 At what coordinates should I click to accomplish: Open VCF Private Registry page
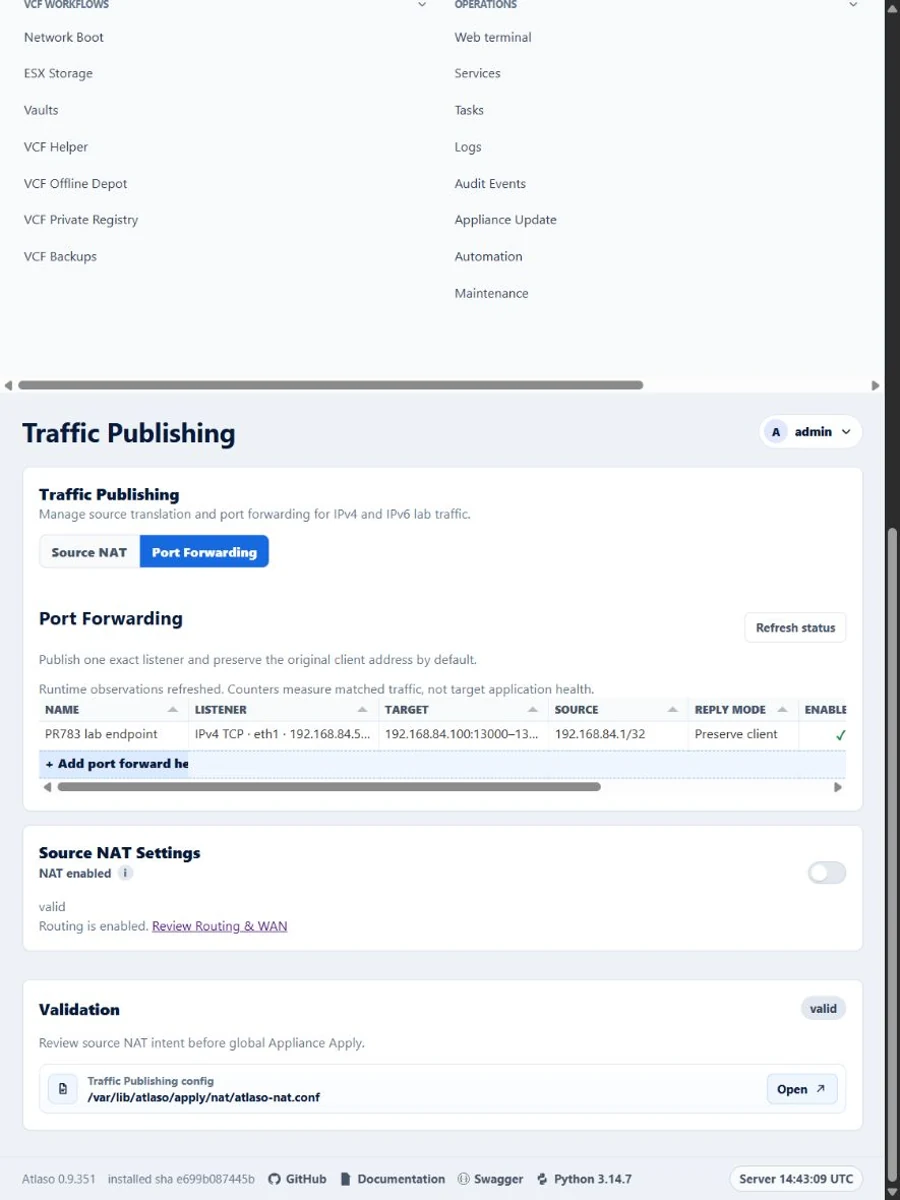(x=81, y=220)
